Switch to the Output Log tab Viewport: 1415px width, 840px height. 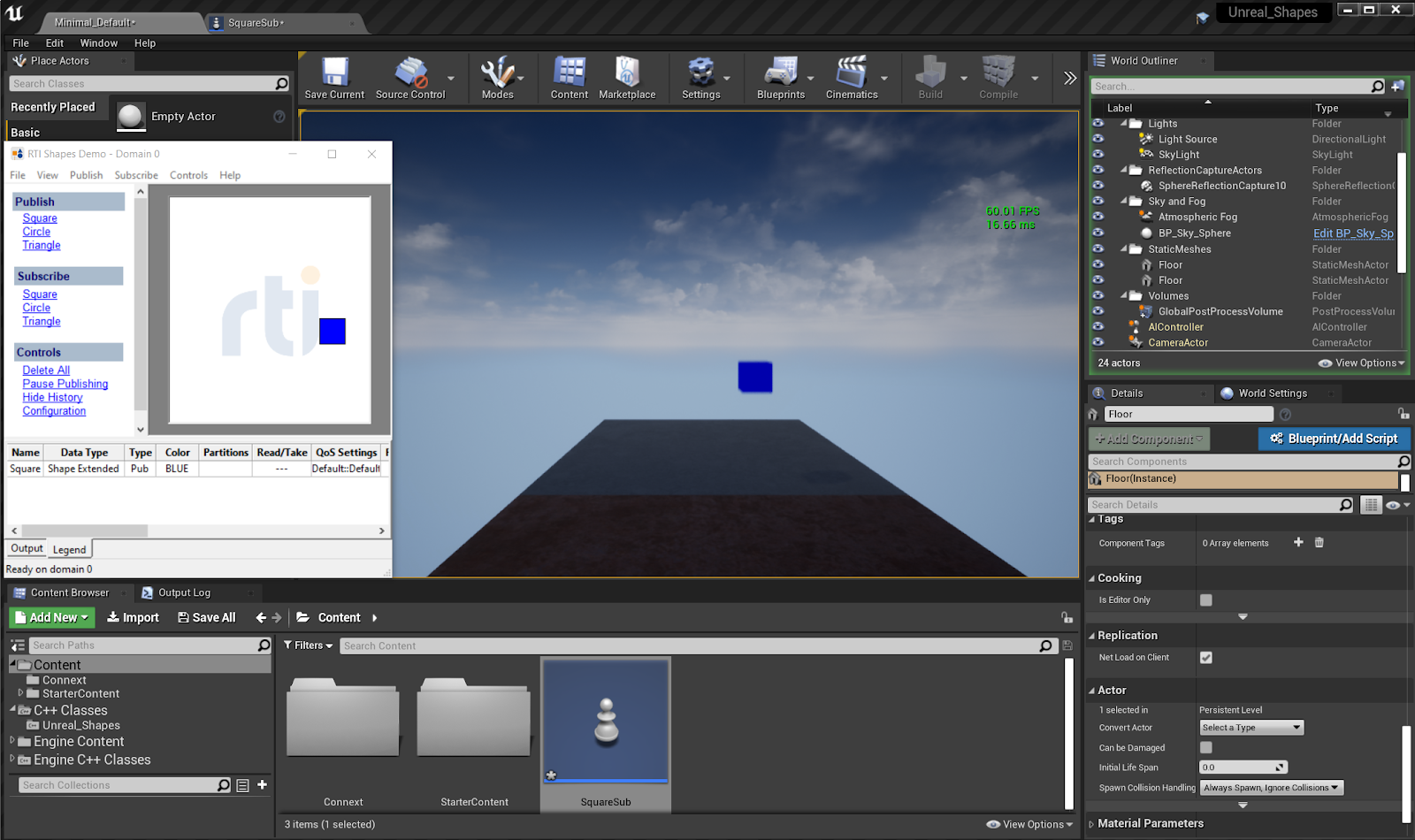click(x=184, y=592)
